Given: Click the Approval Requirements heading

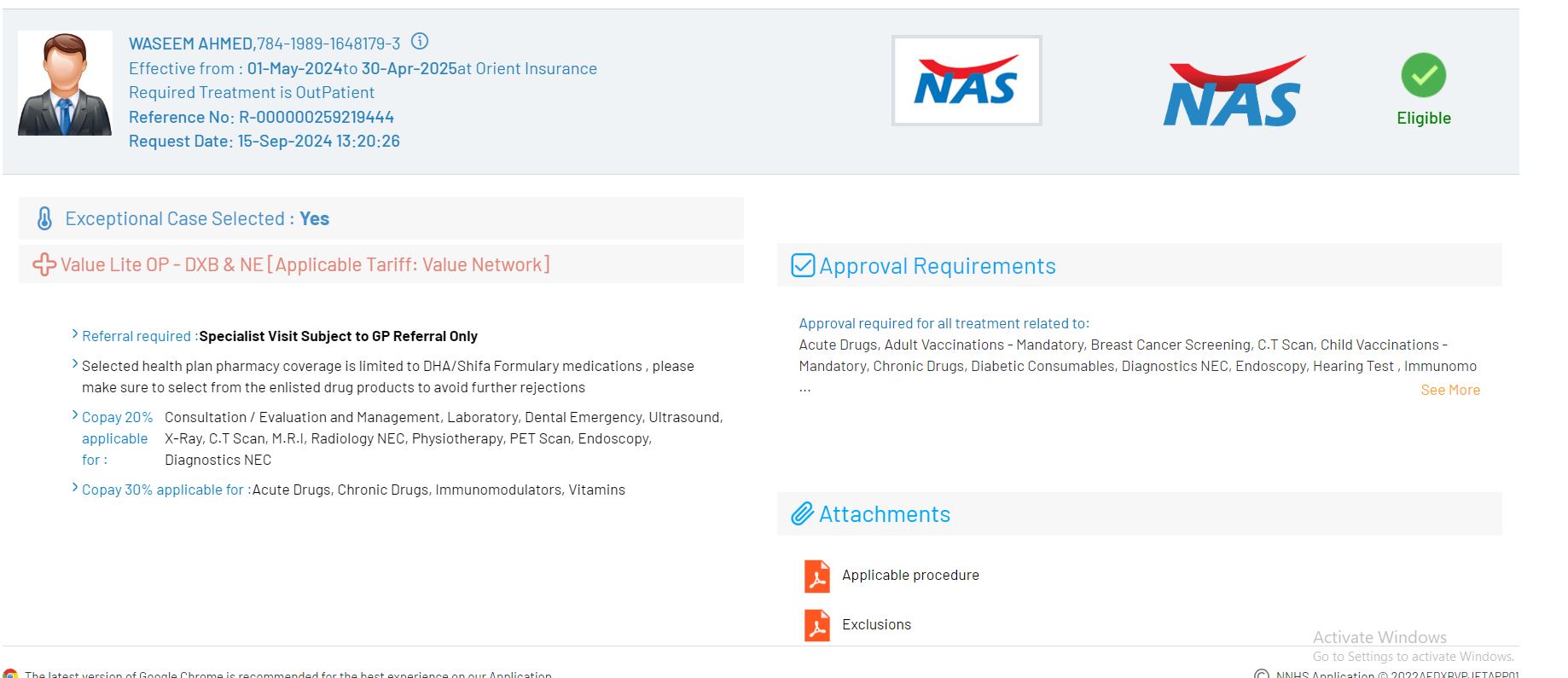Looking at the screenshot, I should [938, 265].
